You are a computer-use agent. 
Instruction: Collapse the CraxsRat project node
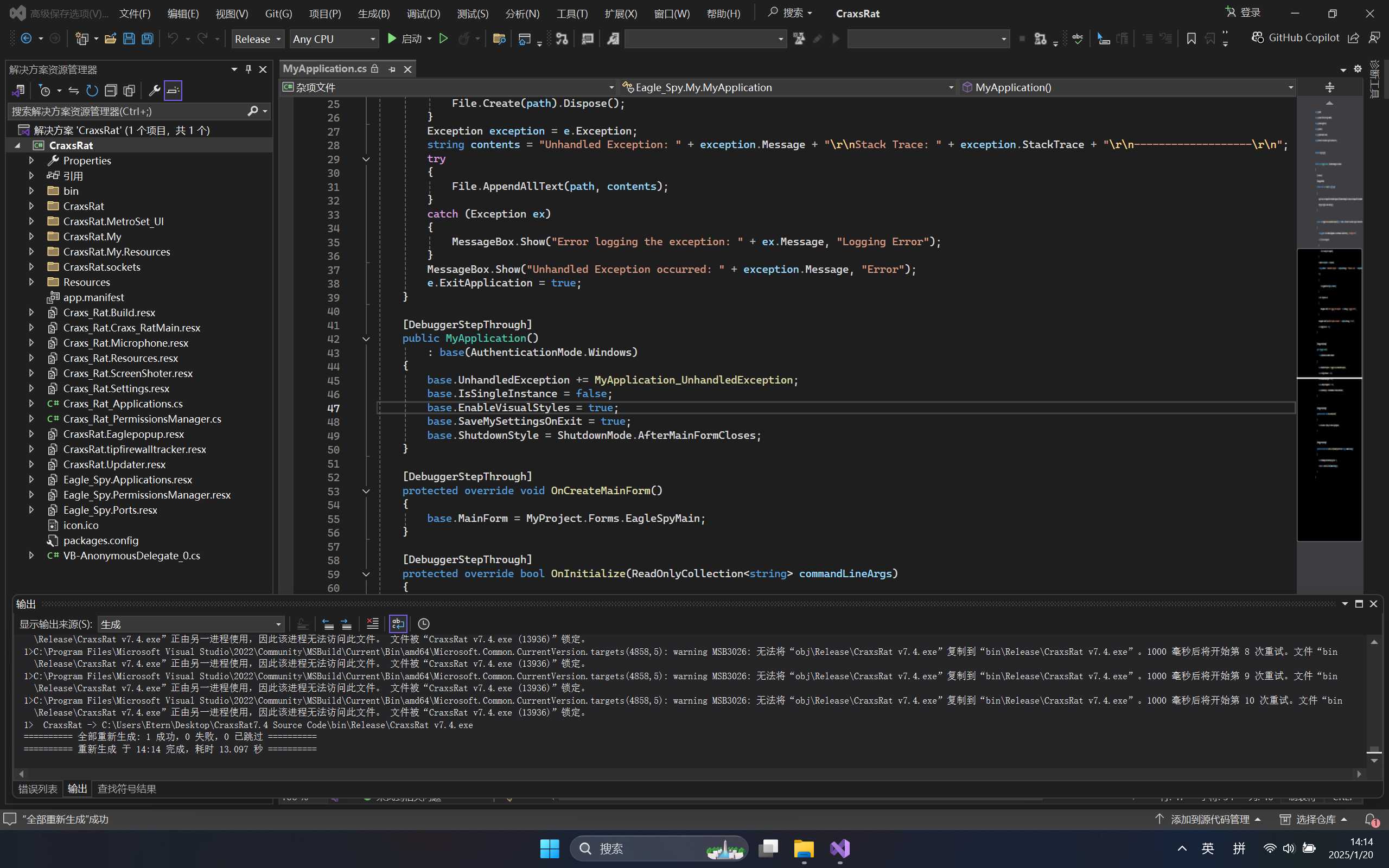[x=17, y=145]
